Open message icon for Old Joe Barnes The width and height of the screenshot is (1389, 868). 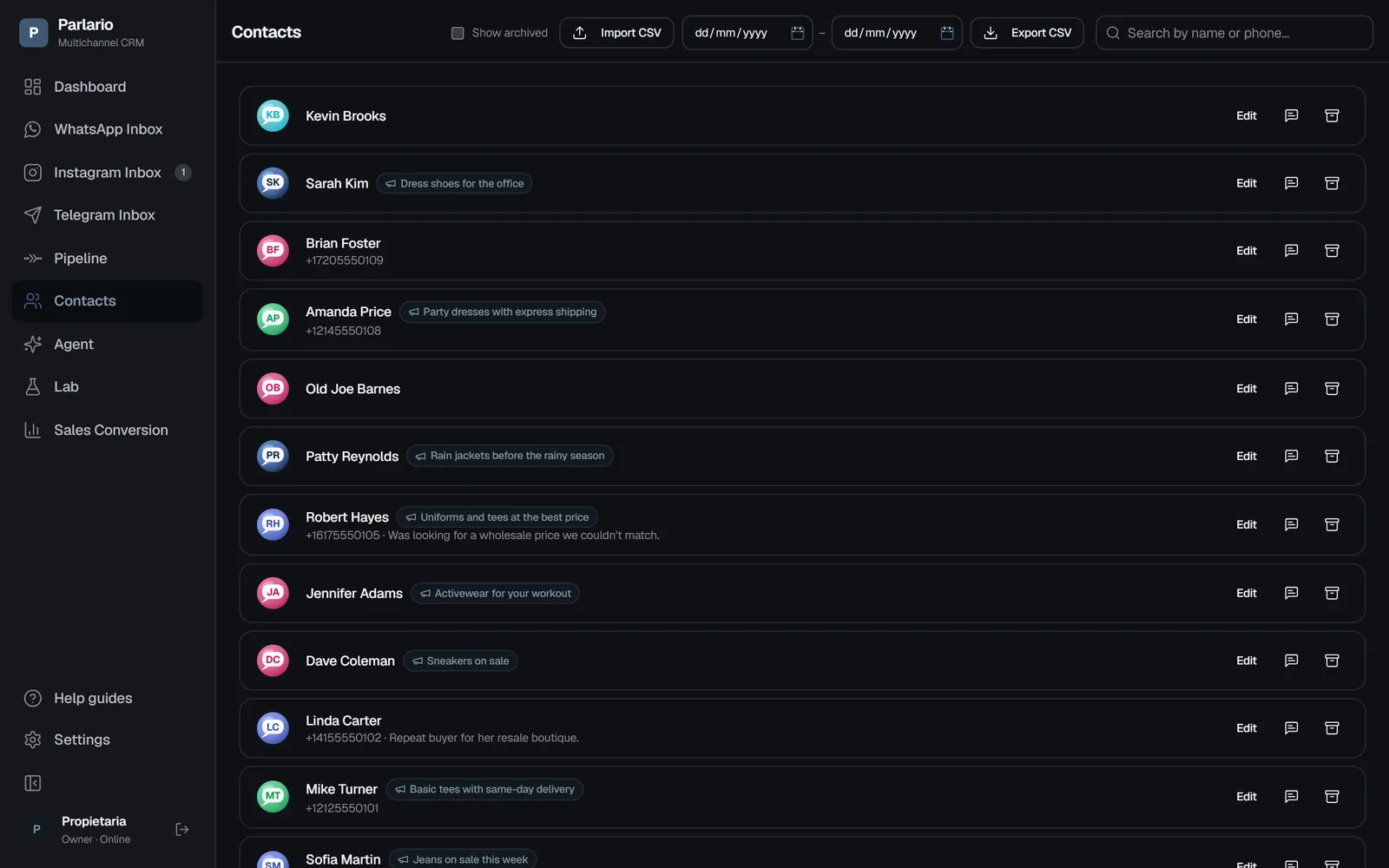tap(1291, 389)
